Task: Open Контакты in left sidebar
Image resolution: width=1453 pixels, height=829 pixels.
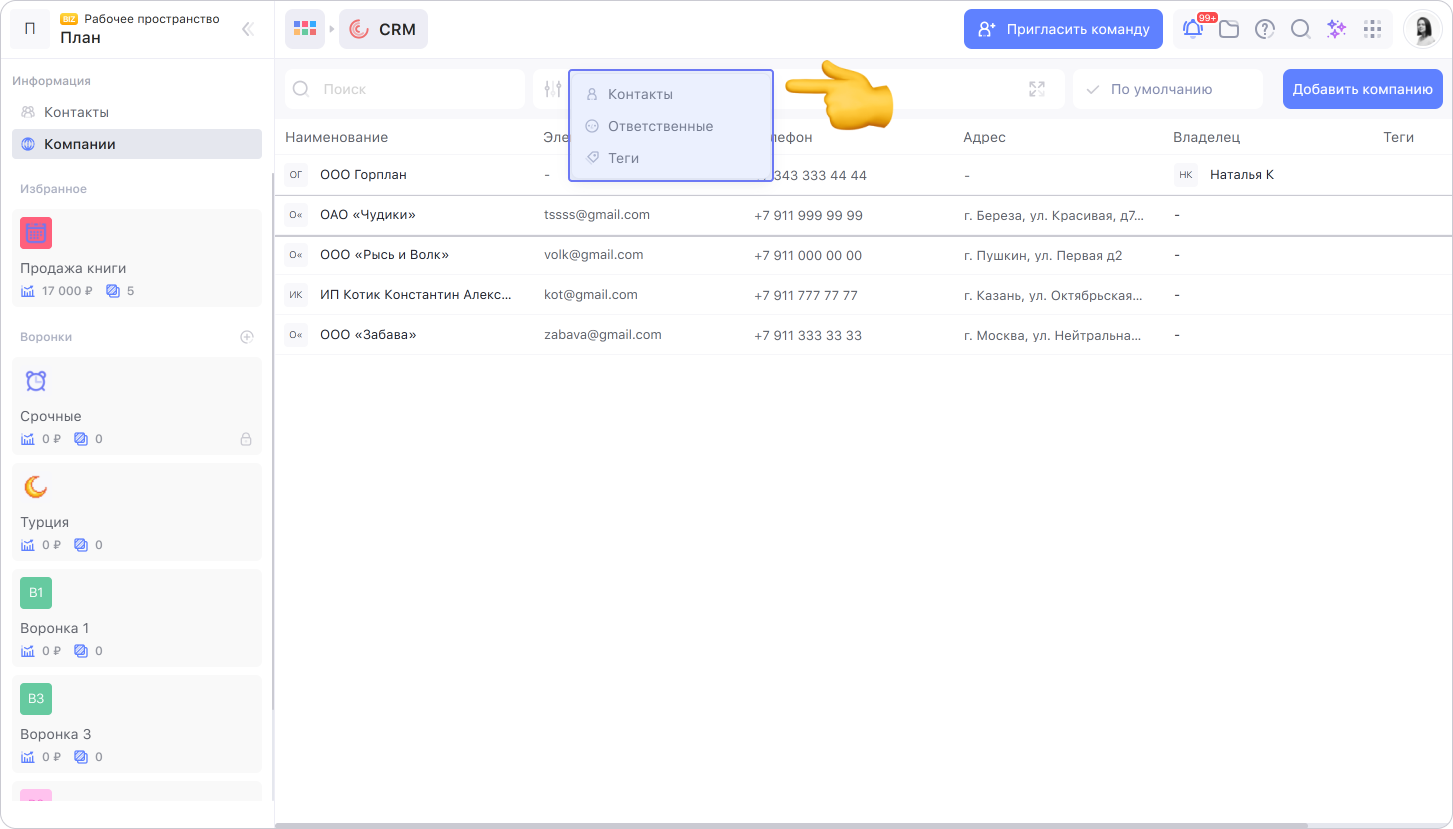Action: 76,112
